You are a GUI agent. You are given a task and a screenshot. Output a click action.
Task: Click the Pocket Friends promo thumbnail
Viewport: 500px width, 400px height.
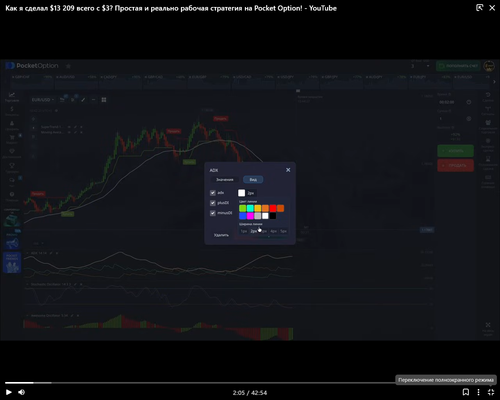coord(12,262)
